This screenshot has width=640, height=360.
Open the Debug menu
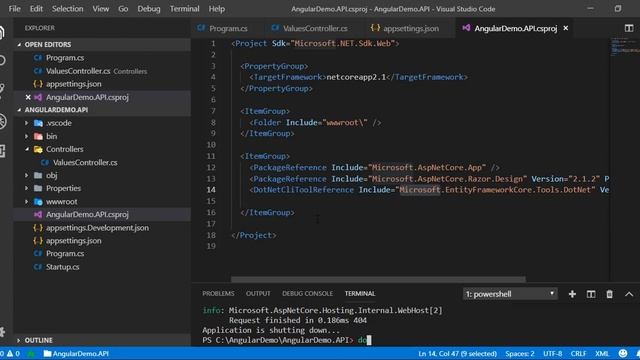point(149,9)
